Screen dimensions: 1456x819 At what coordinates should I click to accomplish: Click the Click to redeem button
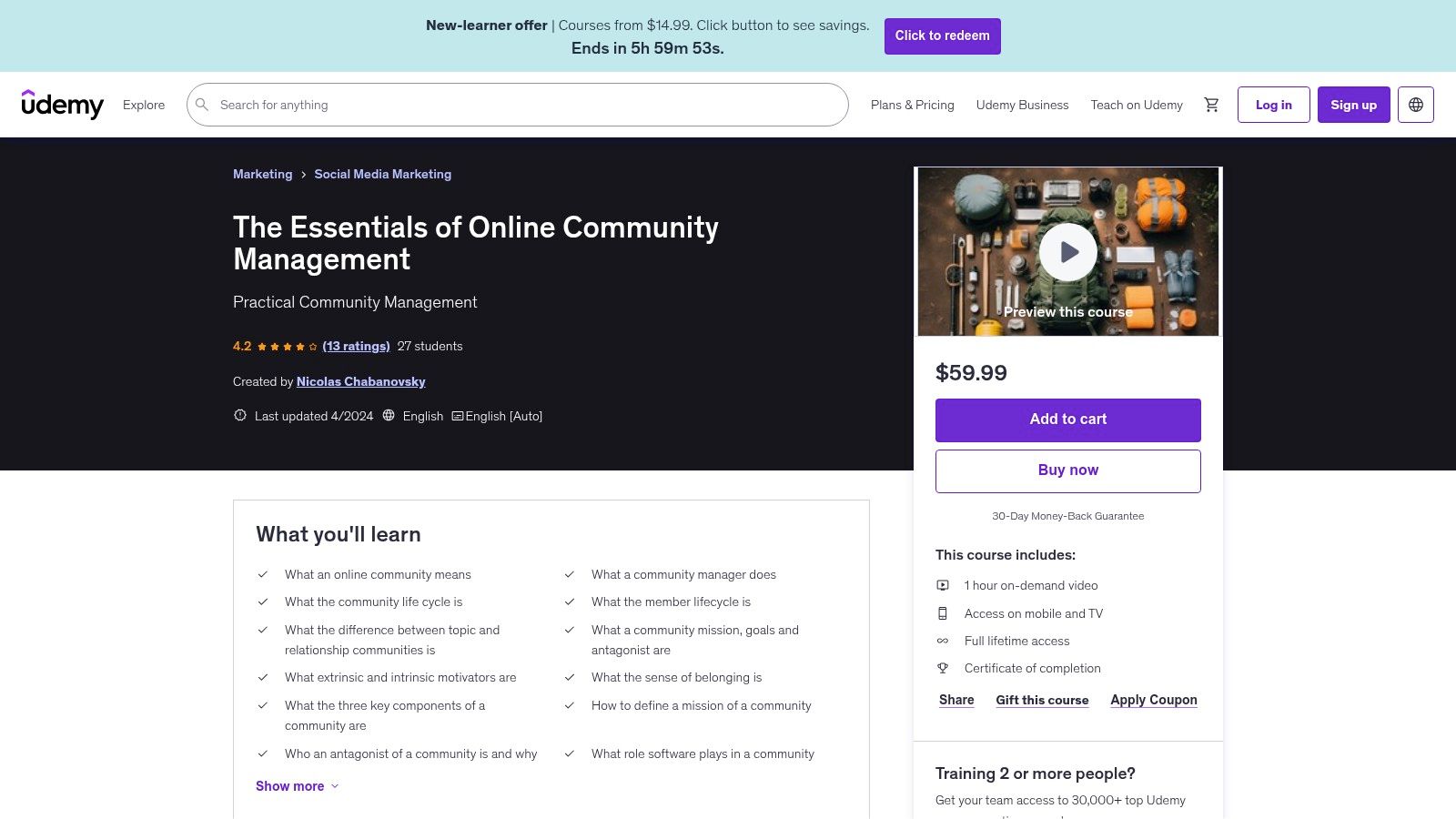point(943,35)
